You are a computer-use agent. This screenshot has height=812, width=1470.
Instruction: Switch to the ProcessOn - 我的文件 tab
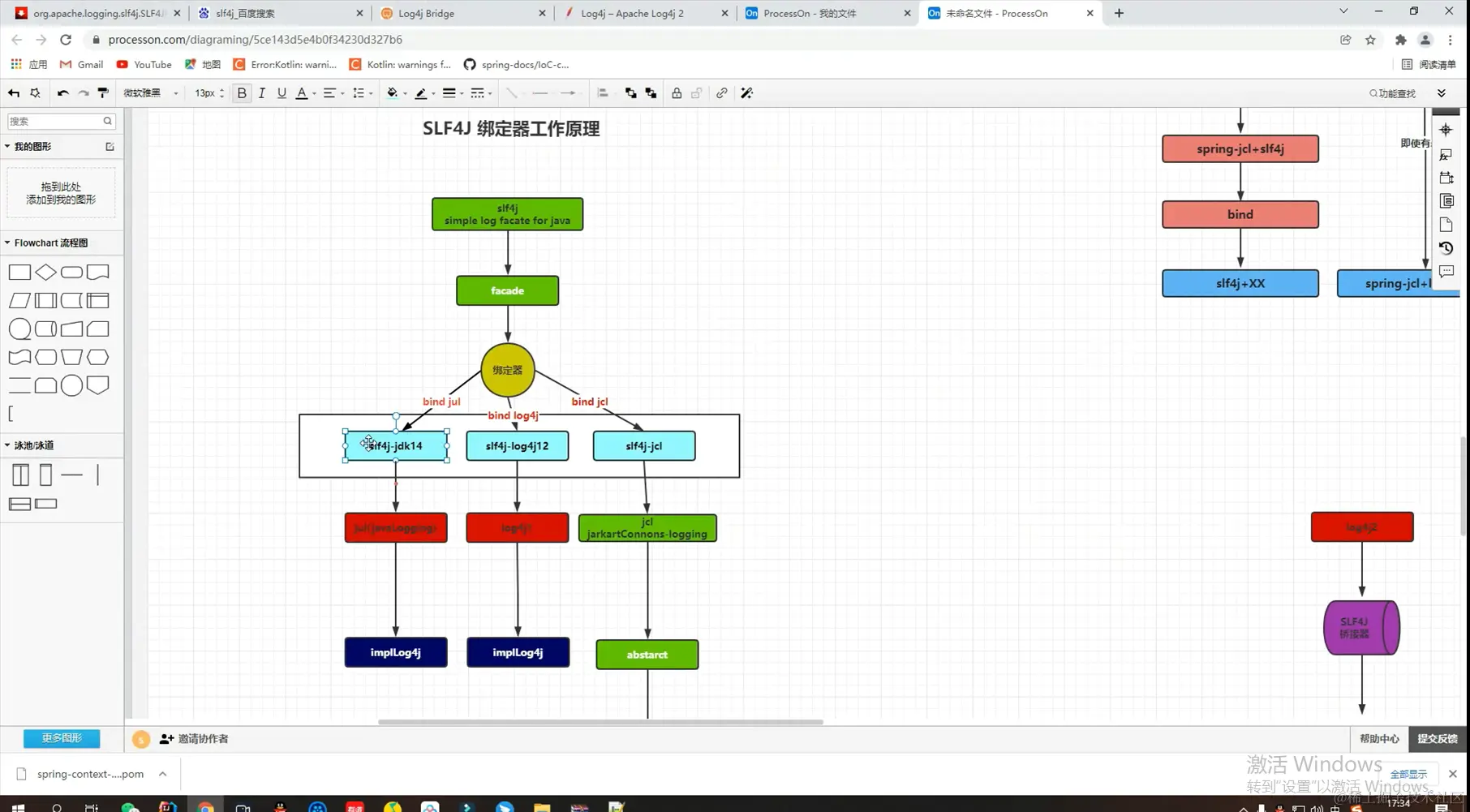tap(827, 13)
